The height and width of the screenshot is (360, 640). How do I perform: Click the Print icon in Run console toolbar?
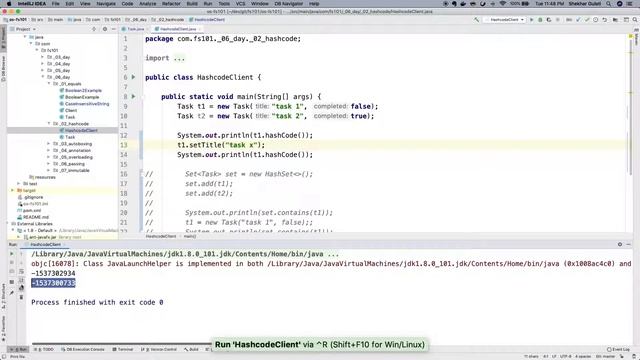click(21, 288)
